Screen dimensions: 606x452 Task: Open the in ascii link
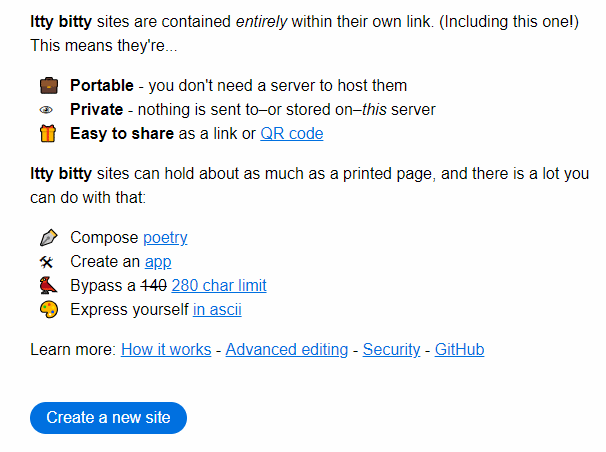[217, 309]
